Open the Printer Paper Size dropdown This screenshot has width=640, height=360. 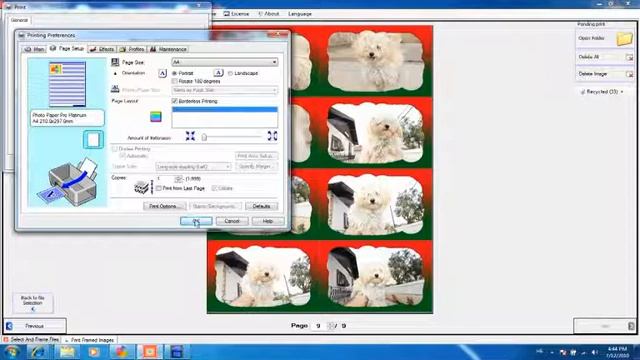(225, 90)
